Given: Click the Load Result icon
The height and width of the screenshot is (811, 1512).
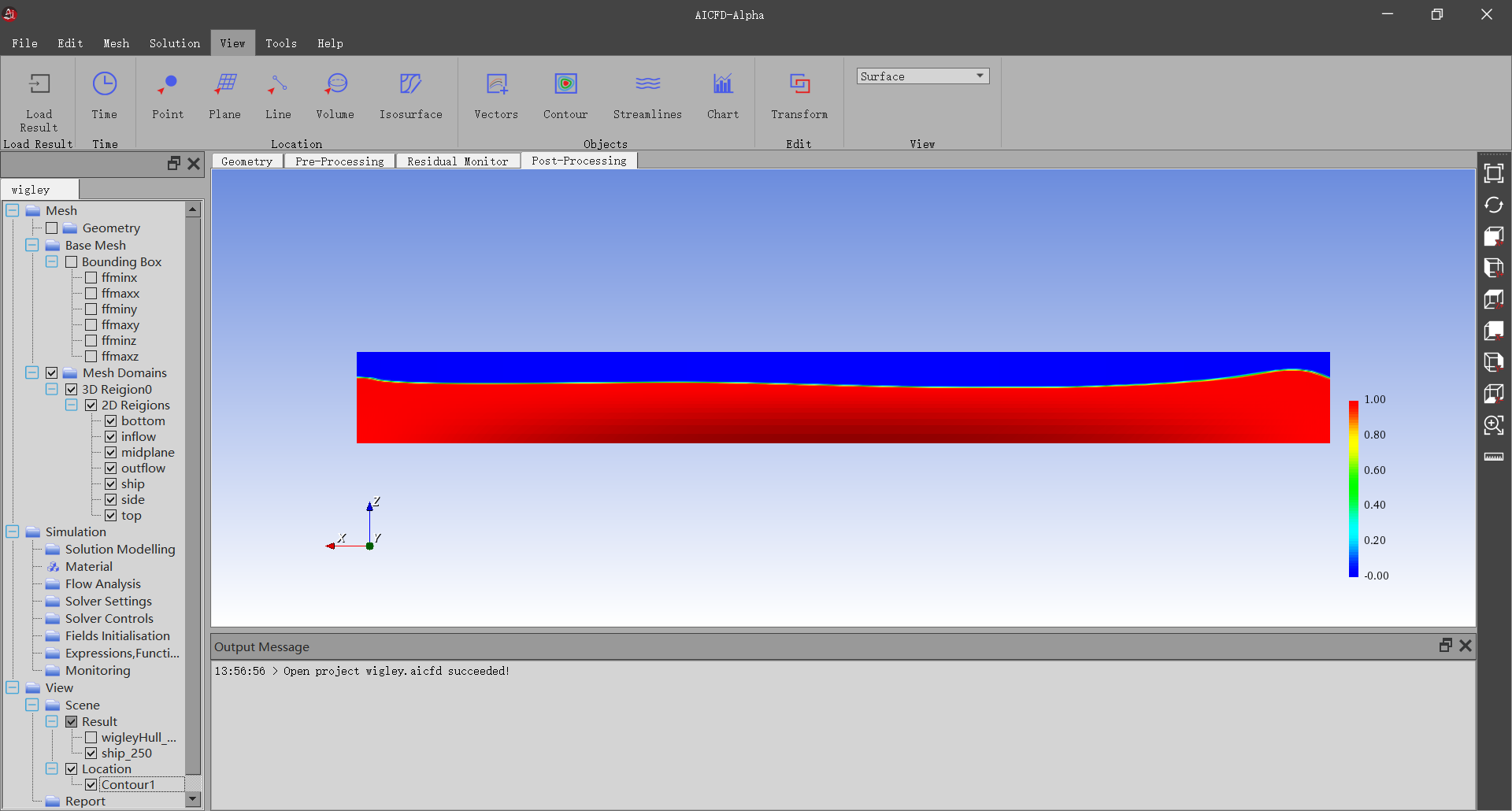Looking at the screenshot, I should pos(39,83).
